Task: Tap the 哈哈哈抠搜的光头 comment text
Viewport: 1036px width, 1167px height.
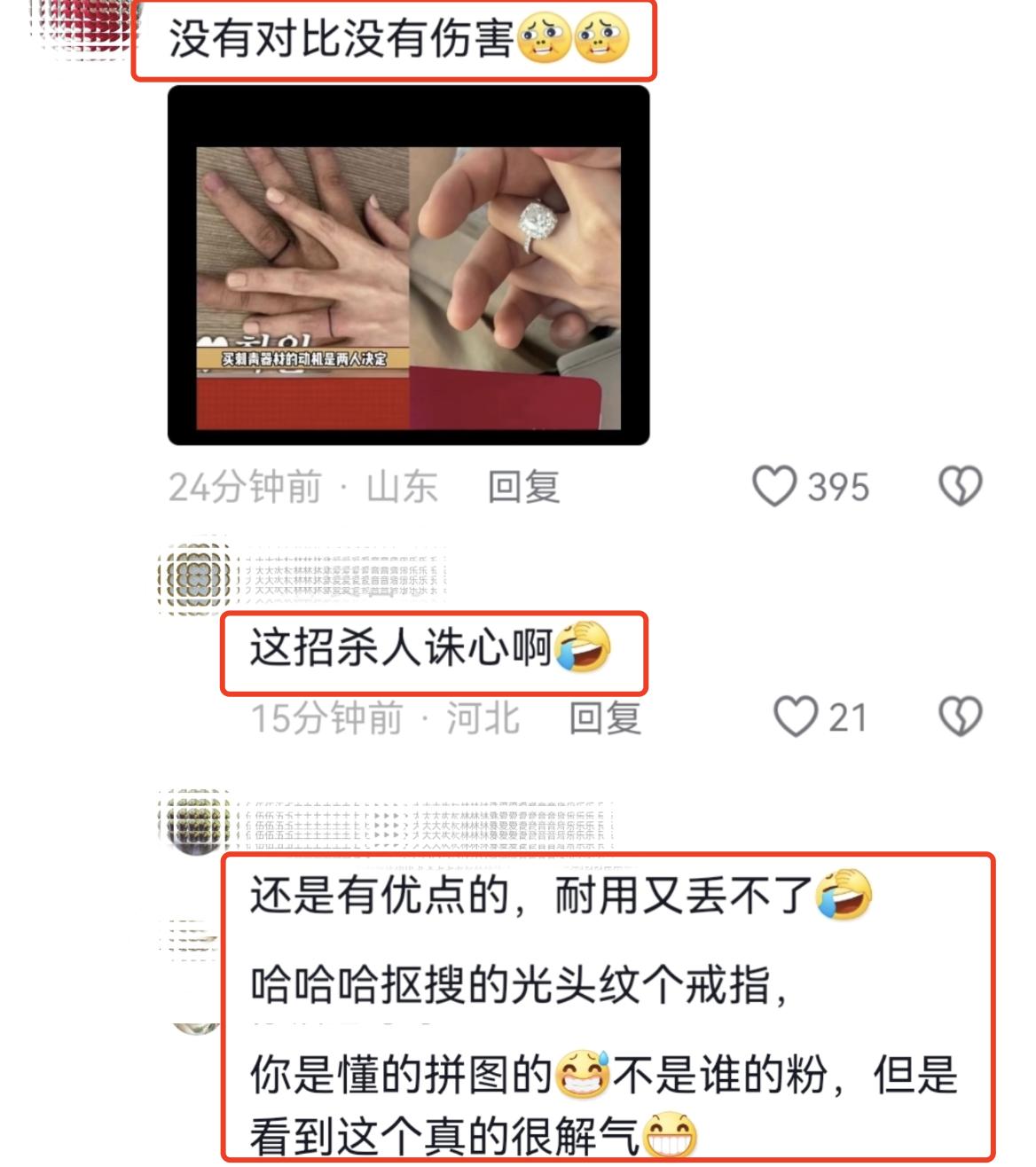Action: coord(518,984)
